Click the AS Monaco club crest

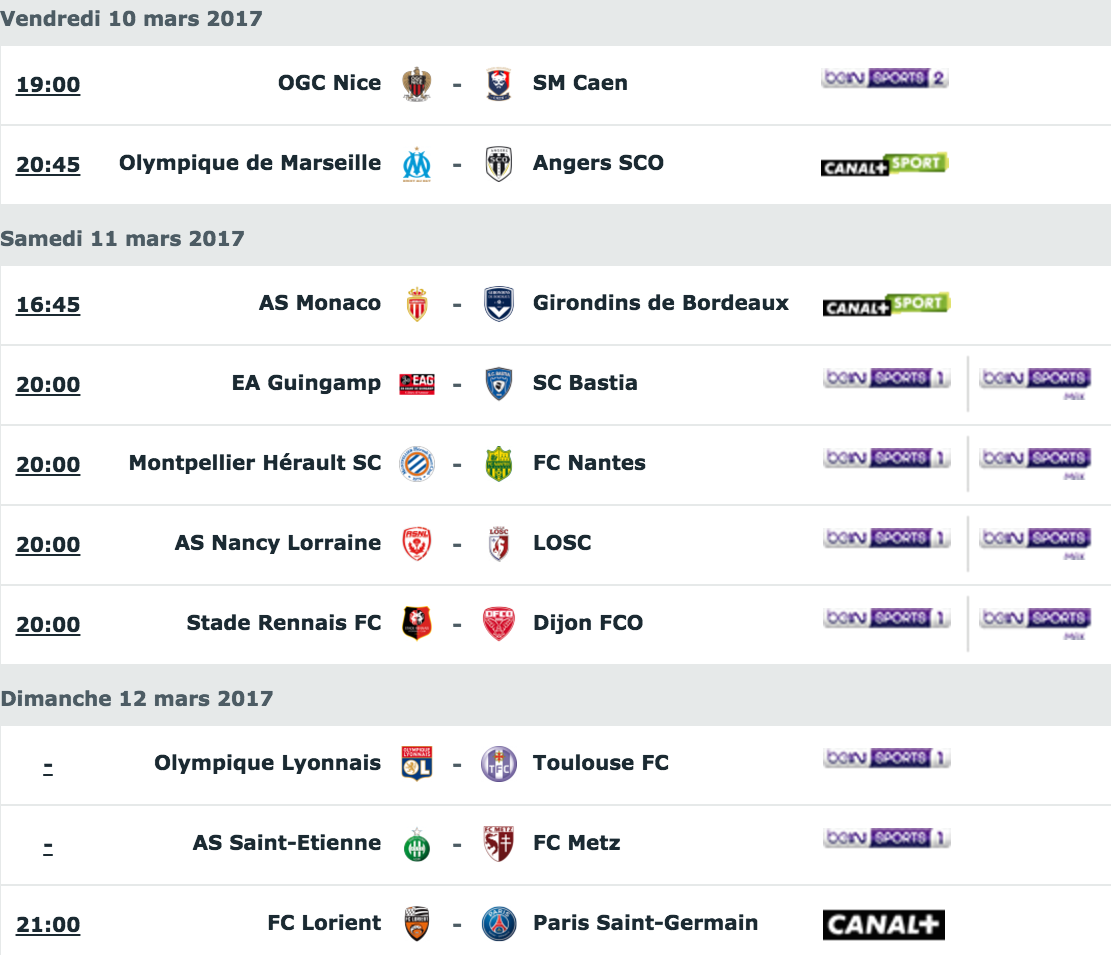tap(417, 305)
